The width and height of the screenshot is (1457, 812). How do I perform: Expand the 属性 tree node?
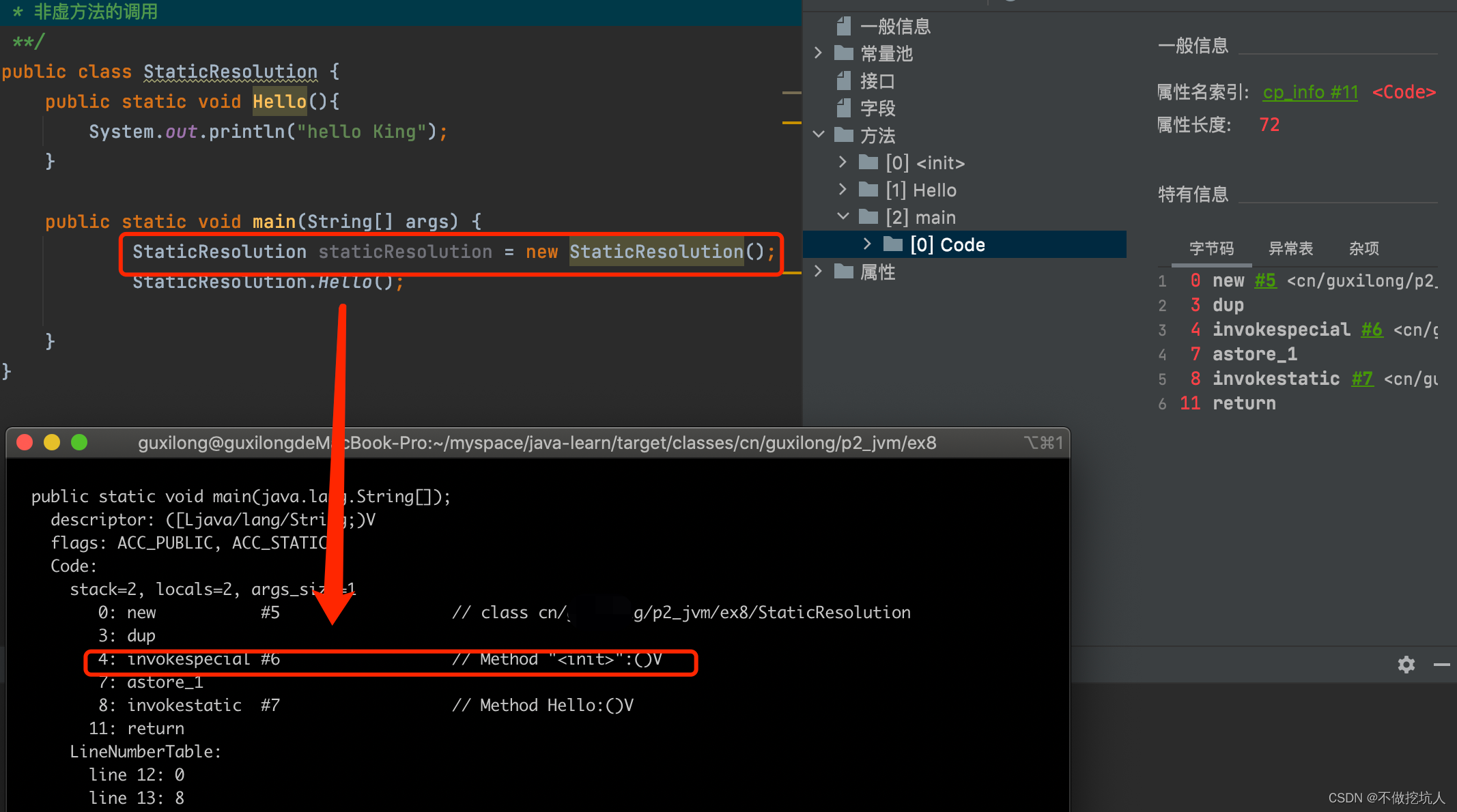tap(818, 272)
